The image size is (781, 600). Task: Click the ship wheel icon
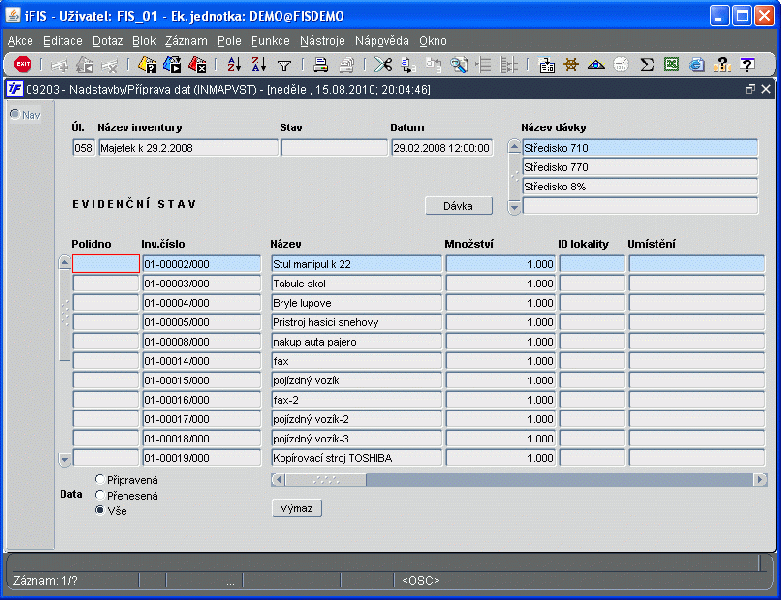tap(571, 64)
